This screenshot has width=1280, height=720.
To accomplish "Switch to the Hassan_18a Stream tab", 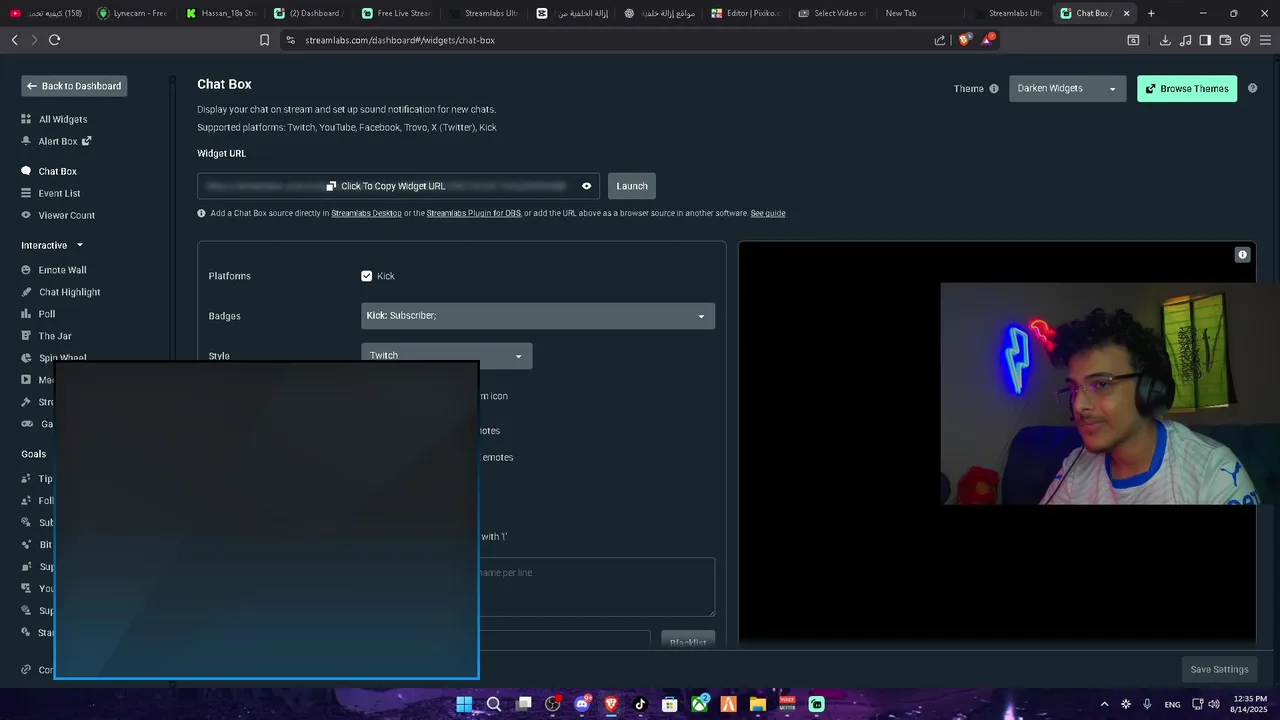I will [221, 13].
